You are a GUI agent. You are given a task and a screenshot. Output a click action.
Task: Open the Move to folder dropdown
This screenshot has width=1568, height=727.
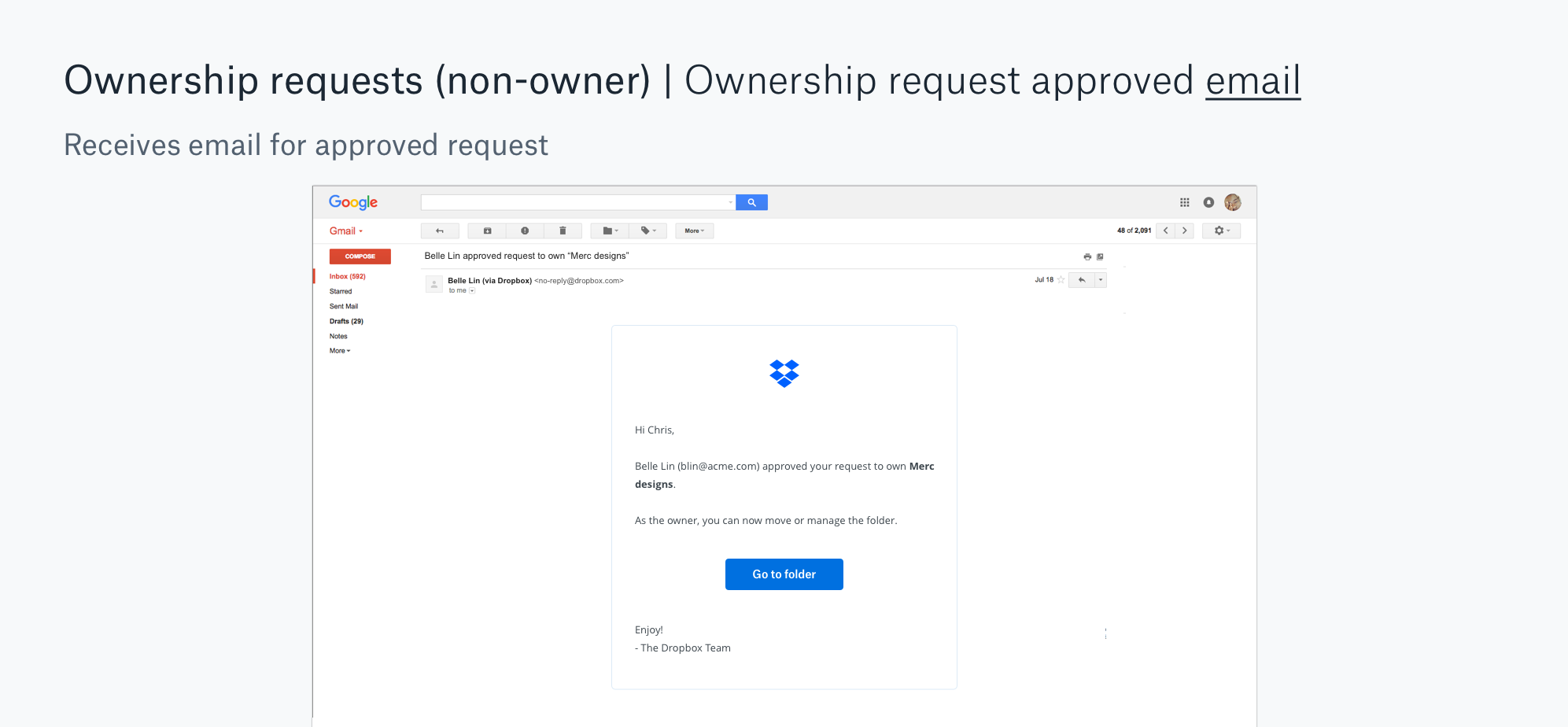(611, 231)
